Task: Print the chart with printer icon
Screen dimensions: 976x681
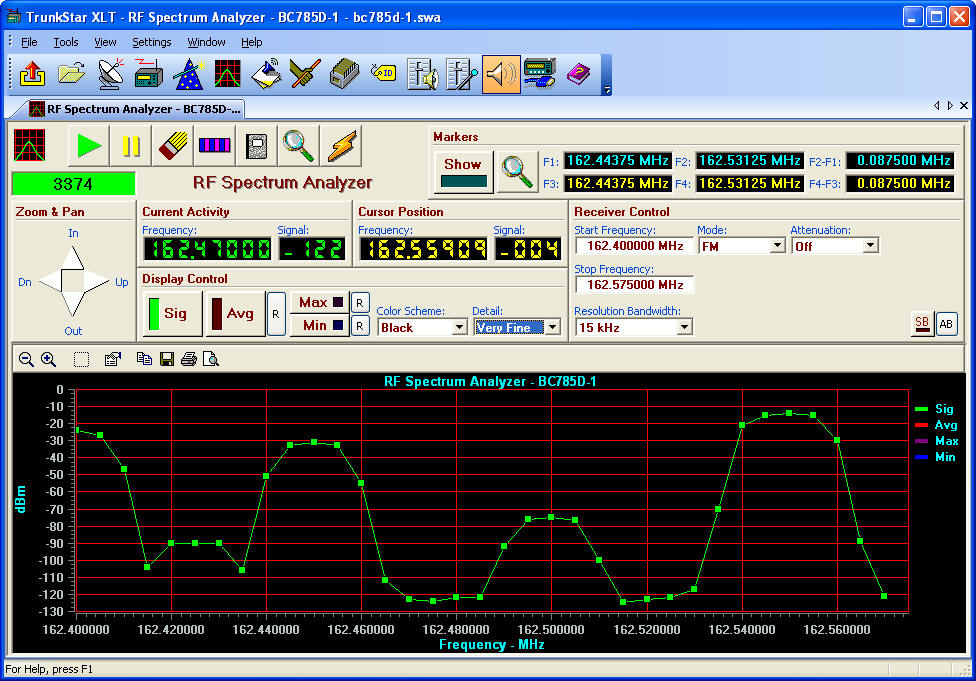Action: 189,359
